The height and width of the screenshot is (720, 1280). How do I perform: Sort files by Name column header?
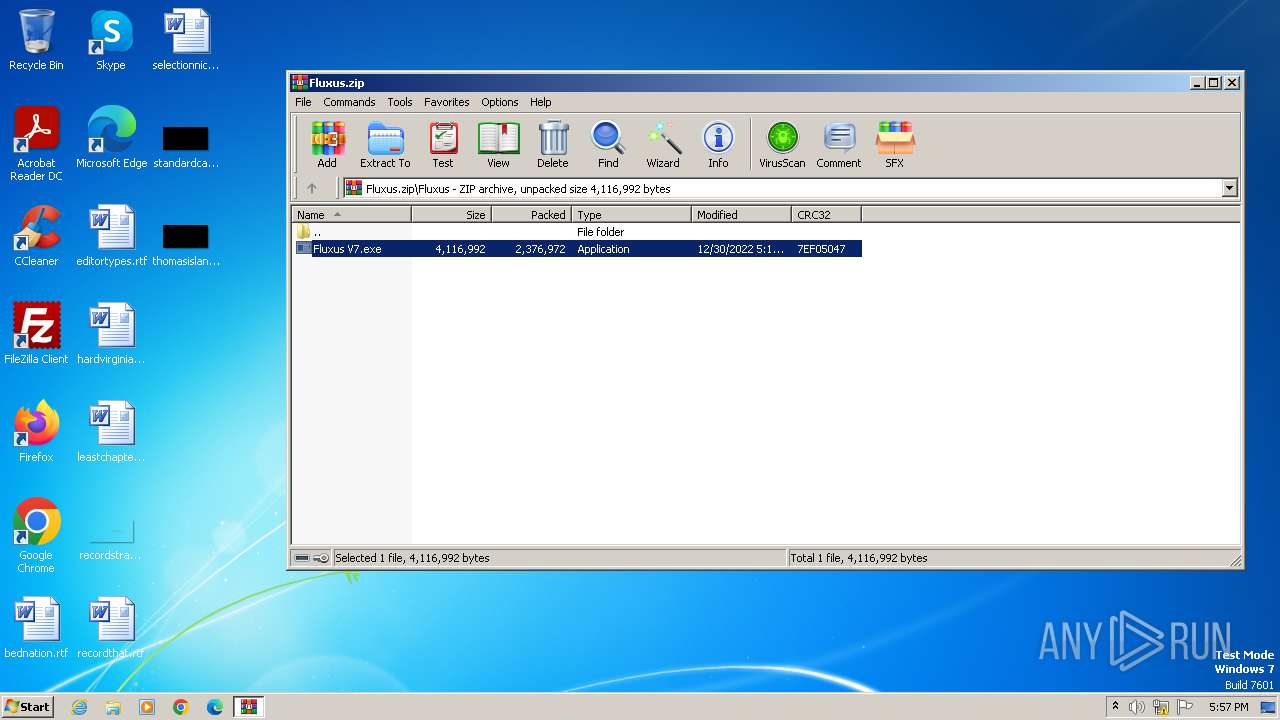point(351,215)
